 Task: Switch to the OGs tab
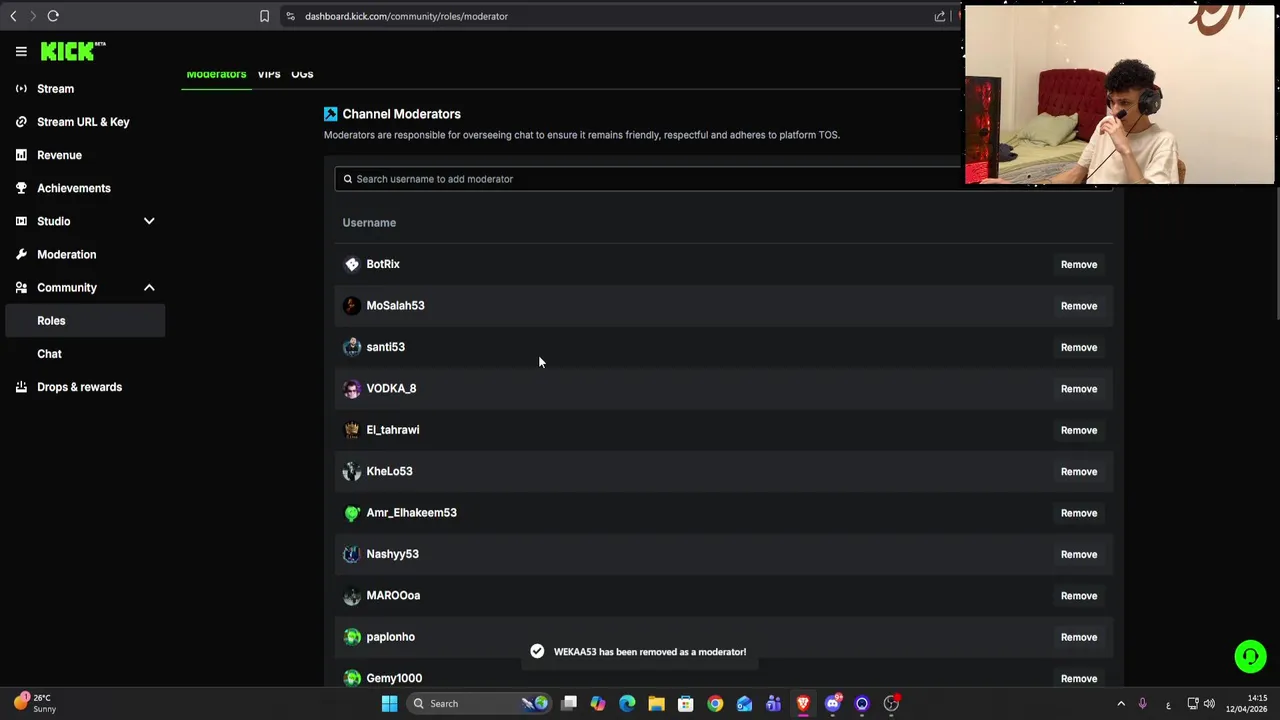pos(302,75)
